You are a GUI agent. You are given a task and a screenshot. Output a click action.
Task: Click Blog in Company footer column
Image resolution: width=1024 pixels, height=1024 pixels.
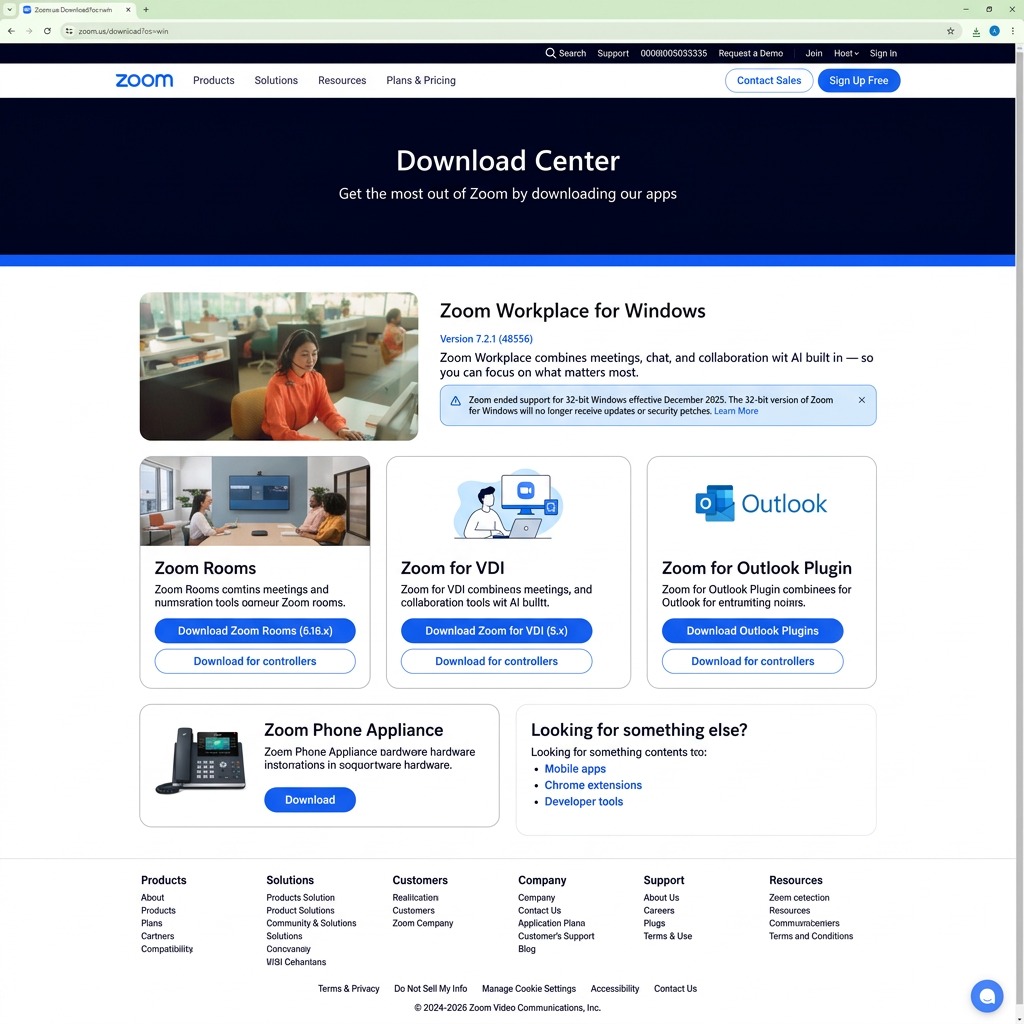point(526,949)
